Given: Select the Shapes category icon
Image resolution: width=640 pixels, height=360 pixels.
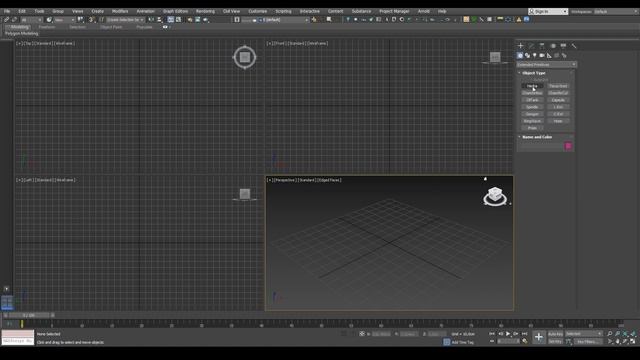Looking at the screenshot, I should point(527,56).
